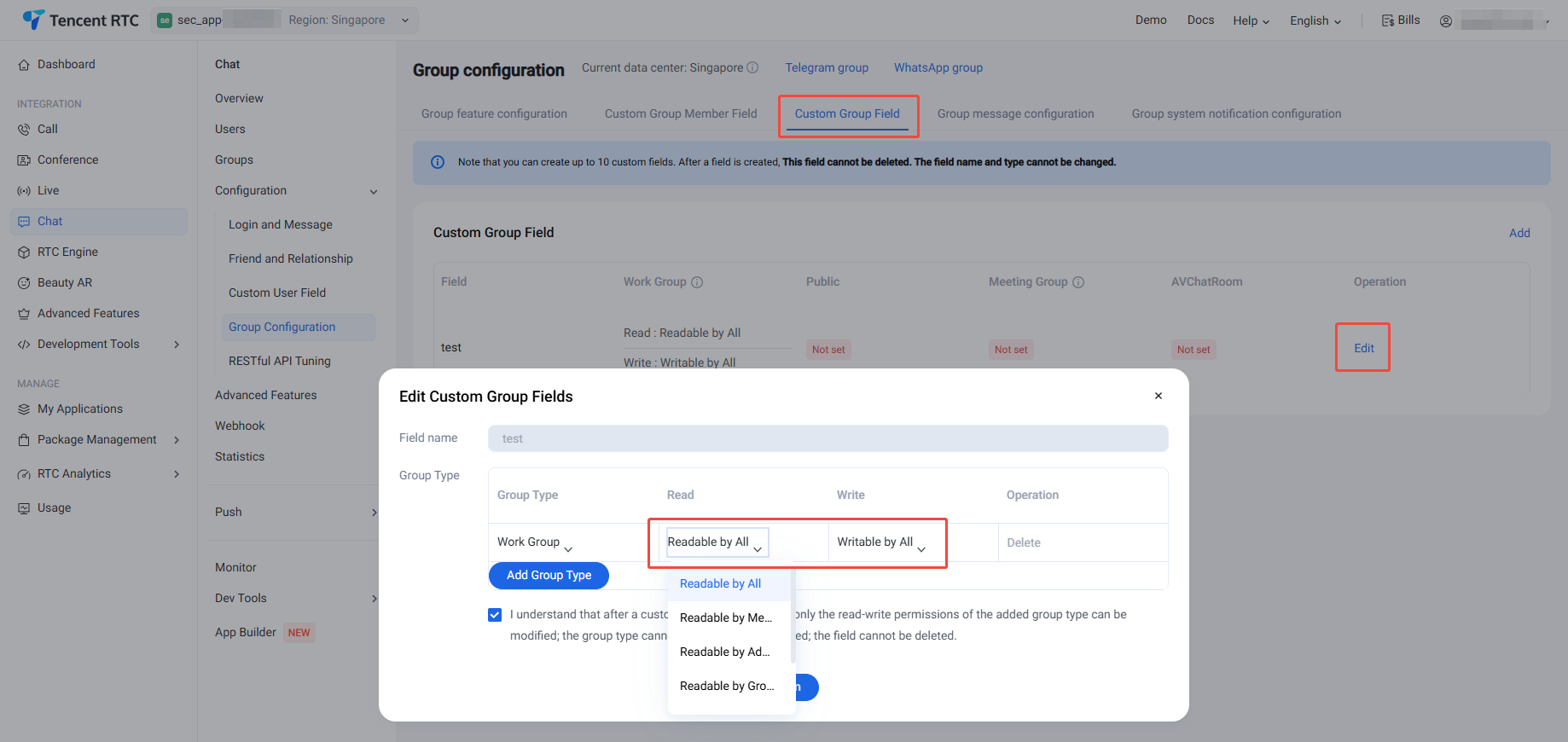
Task: Toggle the 'I understand' acknowledgment checkbox
Action: (495, 615)
